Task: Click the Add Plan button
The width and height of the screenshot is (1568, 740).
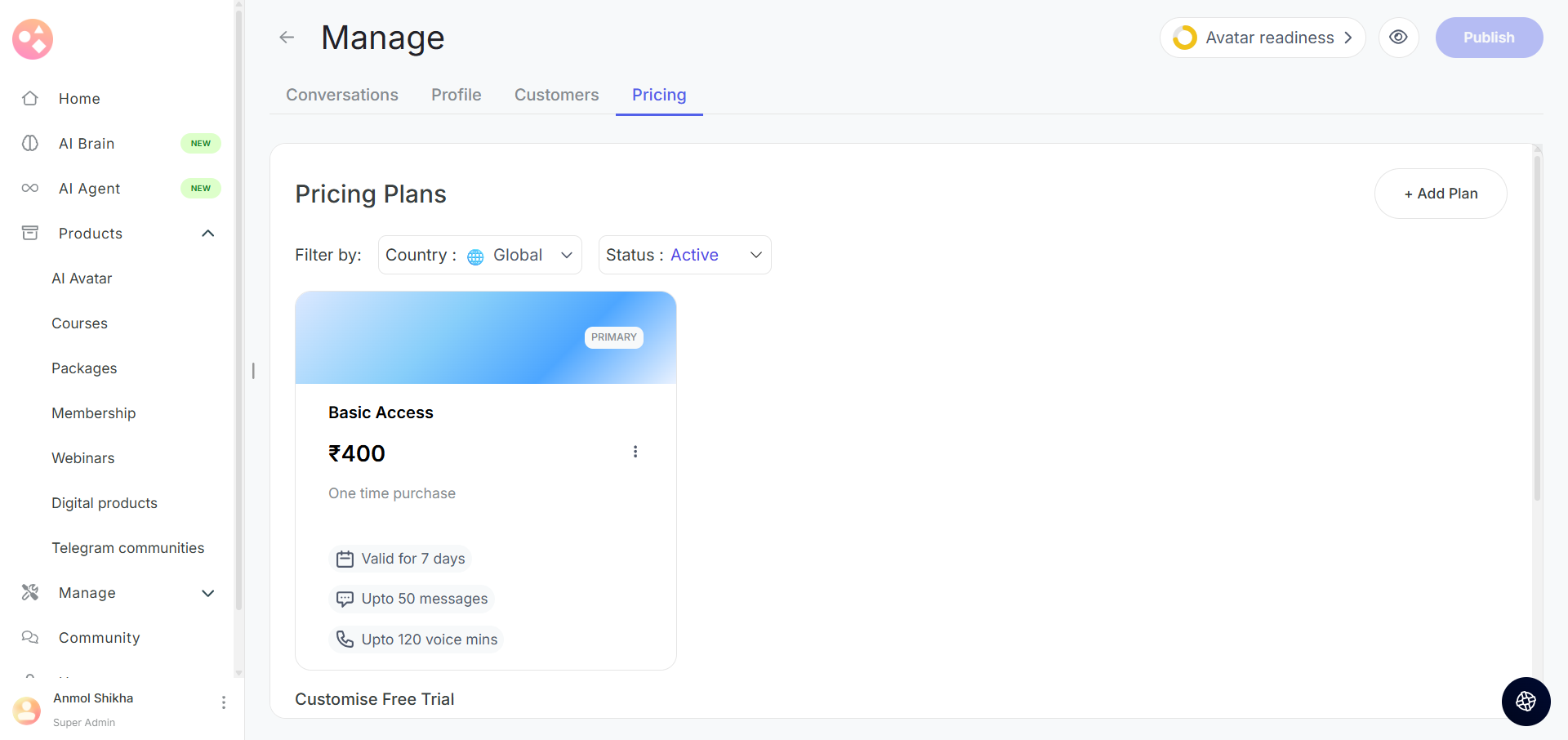Action: tap(1441, 194)
